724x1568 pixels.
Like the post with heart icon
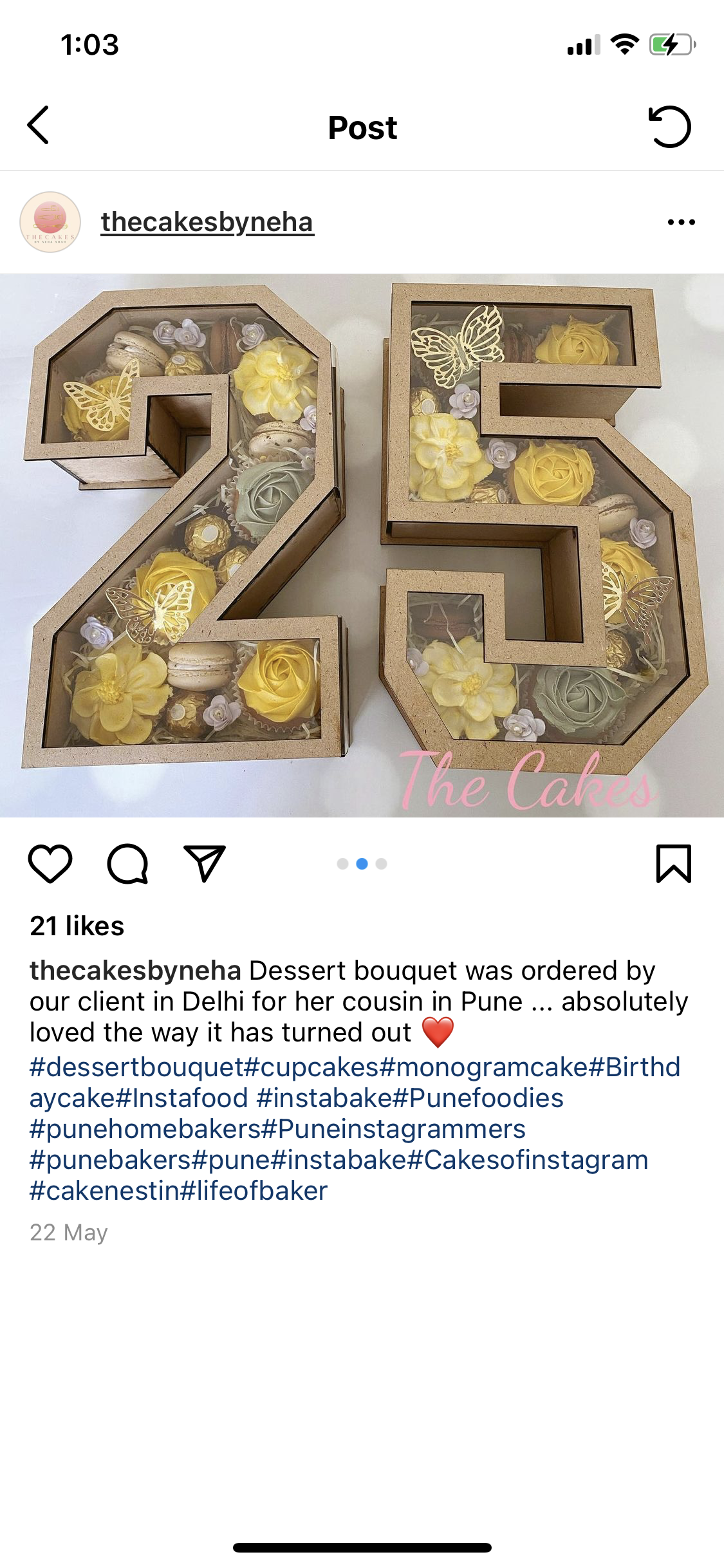pyautogui.click(x=50, y=863)
